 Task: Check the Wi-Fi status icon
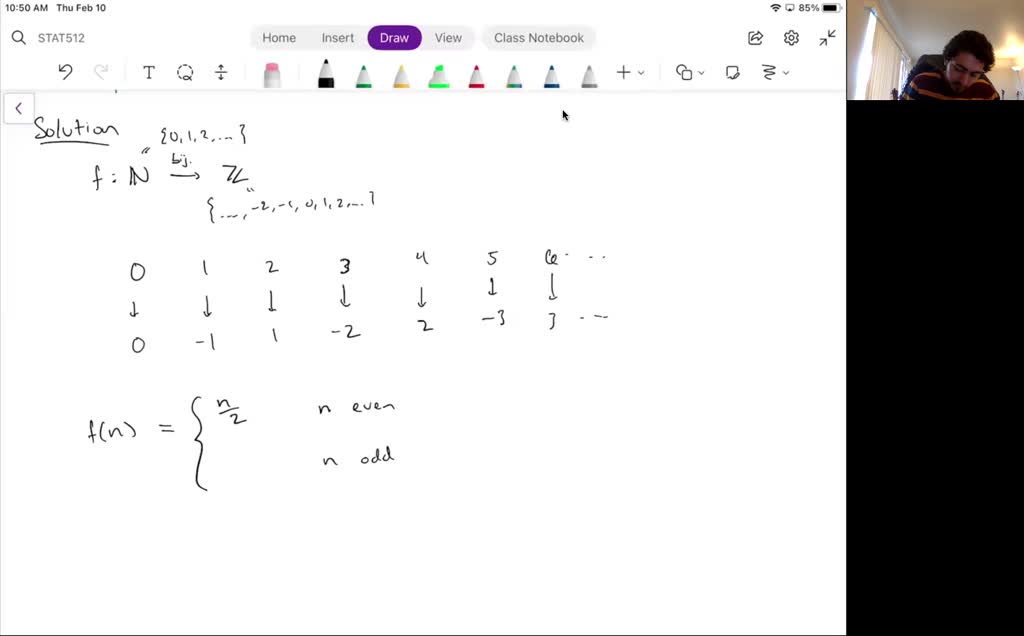coord(775,8)
